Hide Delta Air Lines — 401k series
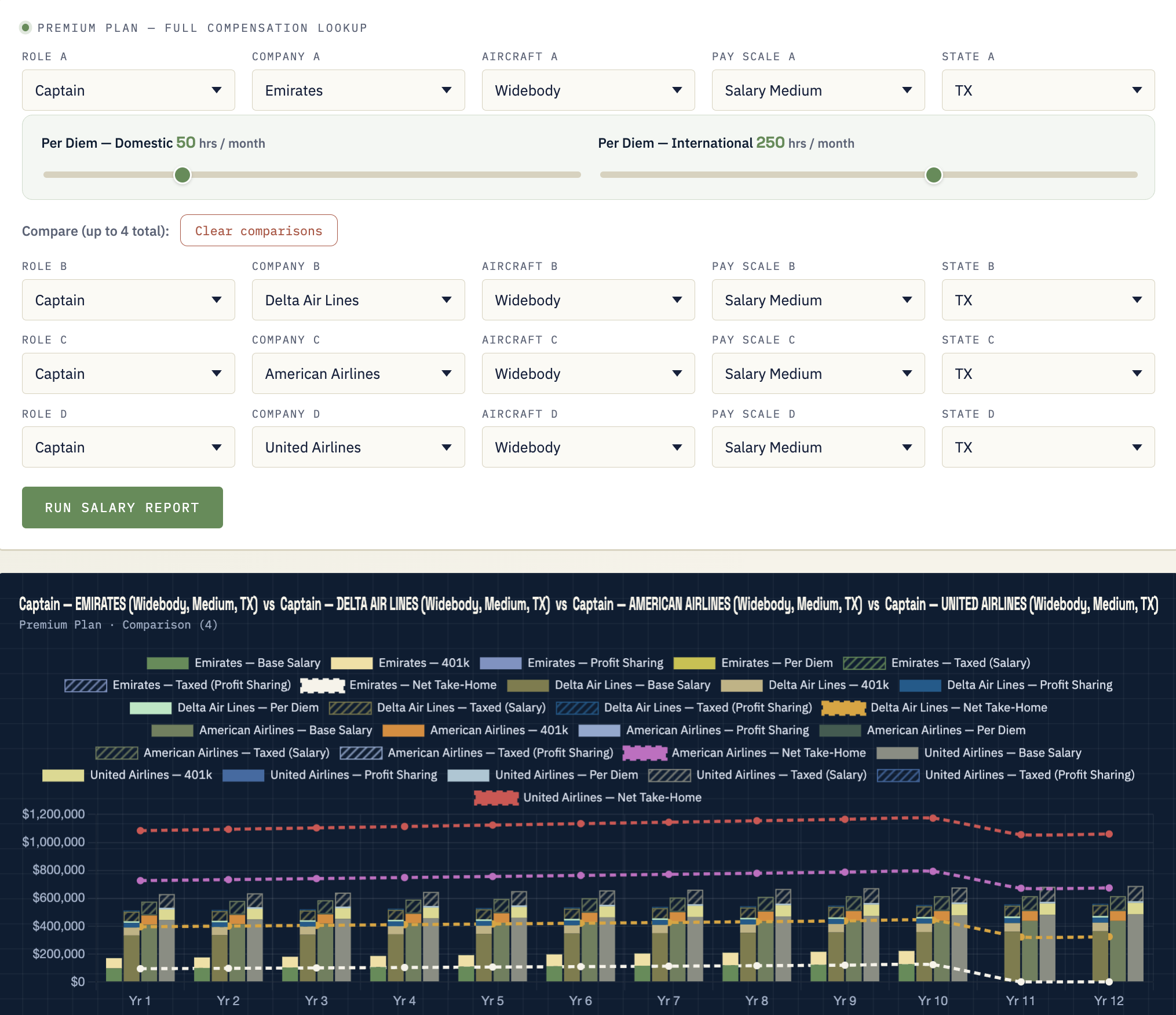Screen dimensions: 1176x1015 click(x=805, y=685)
